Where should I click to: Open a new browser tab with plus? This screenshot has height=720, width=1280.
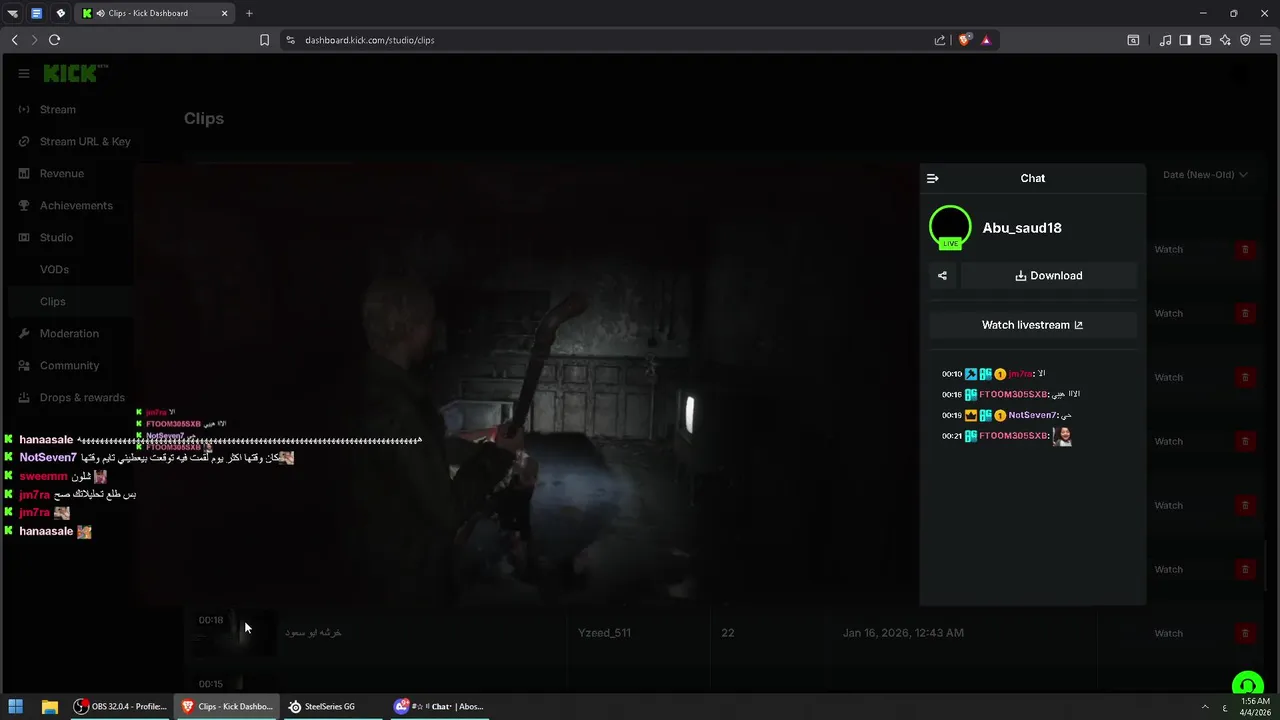[x=249, y=13]
